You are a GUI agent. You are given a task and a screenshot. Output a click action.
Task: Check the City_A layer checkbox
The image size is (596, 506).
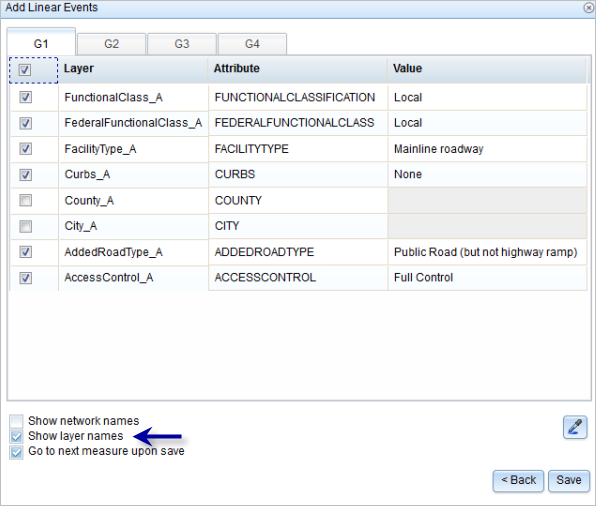(25, 226)
